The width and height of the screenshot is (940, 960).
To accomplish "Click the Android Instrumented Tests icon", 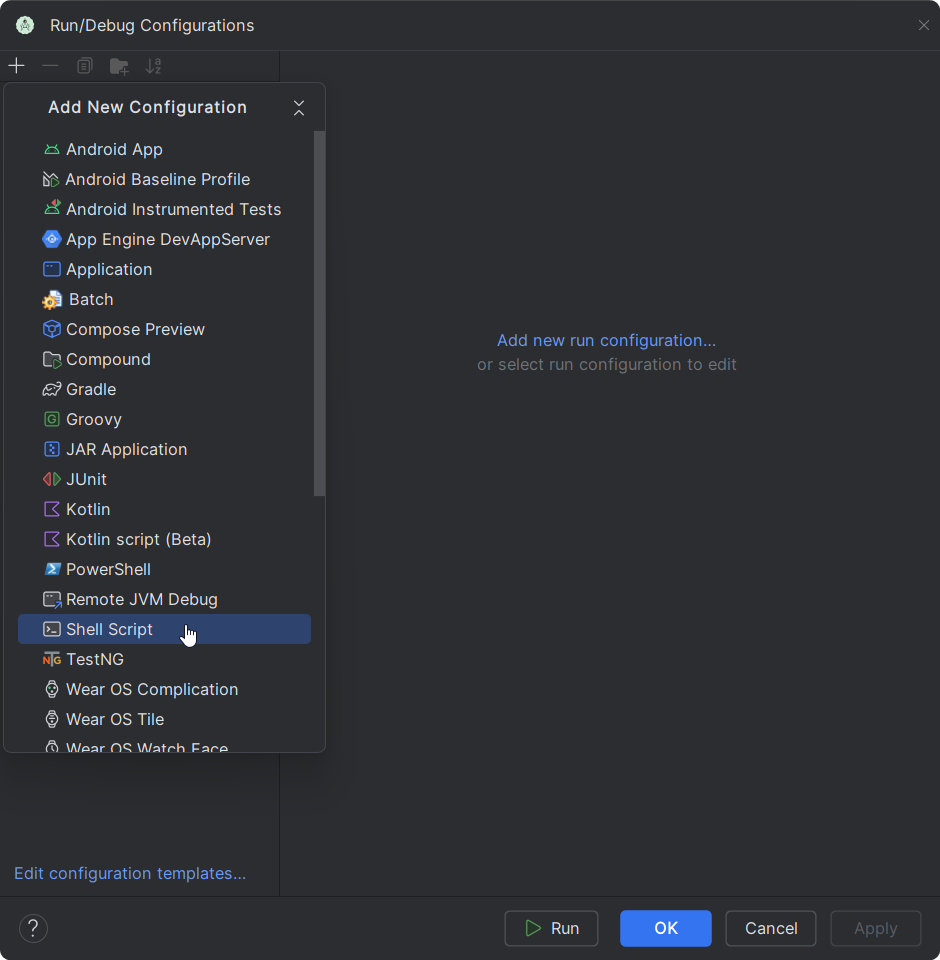I will pos(52,208).
